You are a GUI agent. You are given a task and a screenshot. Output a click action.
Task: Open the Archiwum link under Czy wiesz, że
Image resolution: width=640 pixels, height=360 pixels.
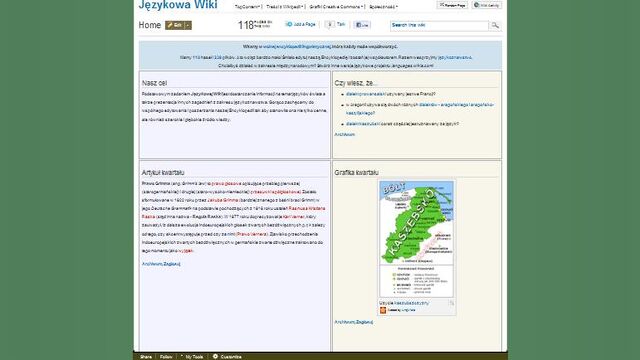click(x=344, y=135)
